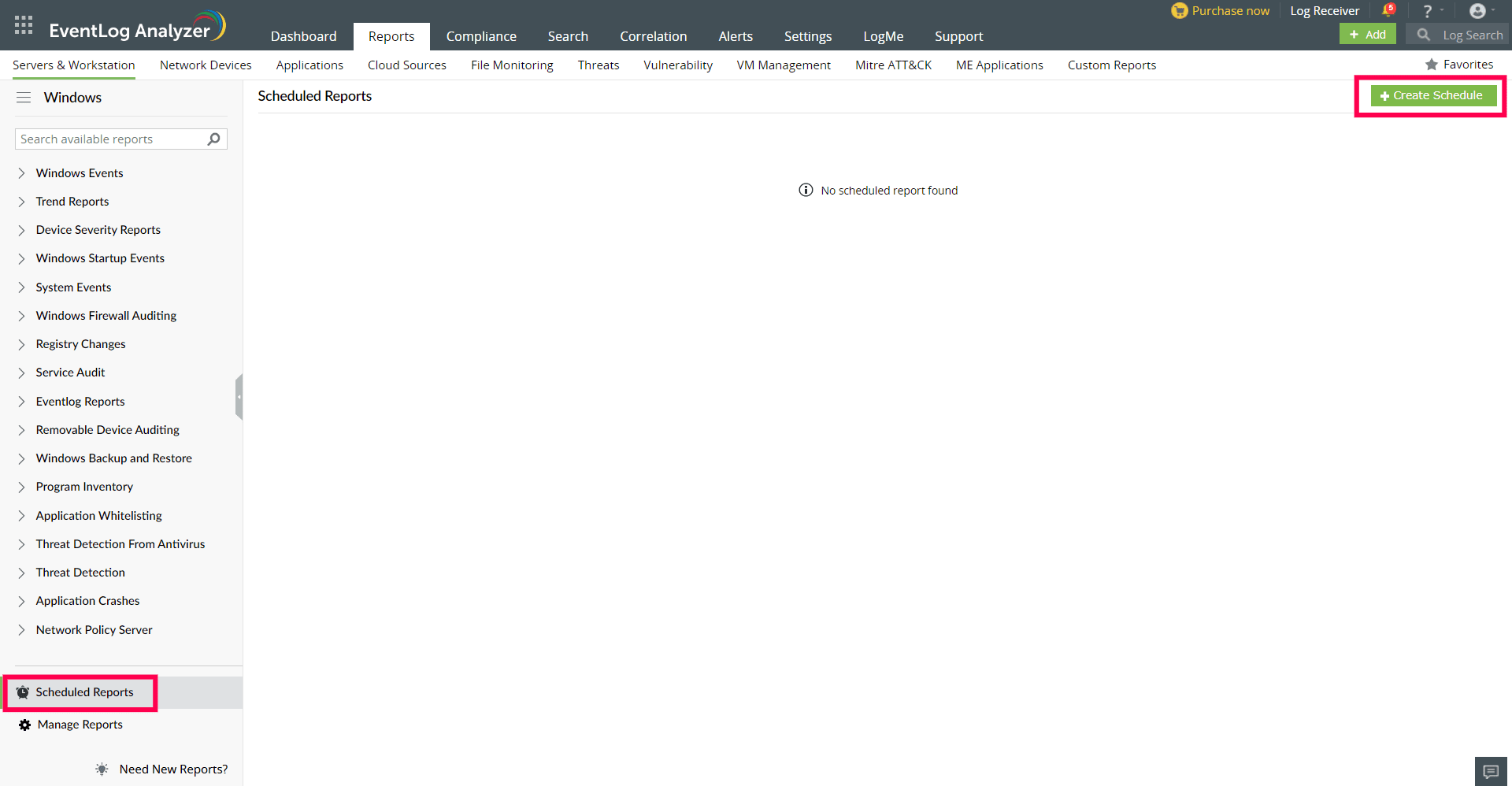Click the EventLog Analyzer logo
1512x786 pixels.
(x=138, y=28)
